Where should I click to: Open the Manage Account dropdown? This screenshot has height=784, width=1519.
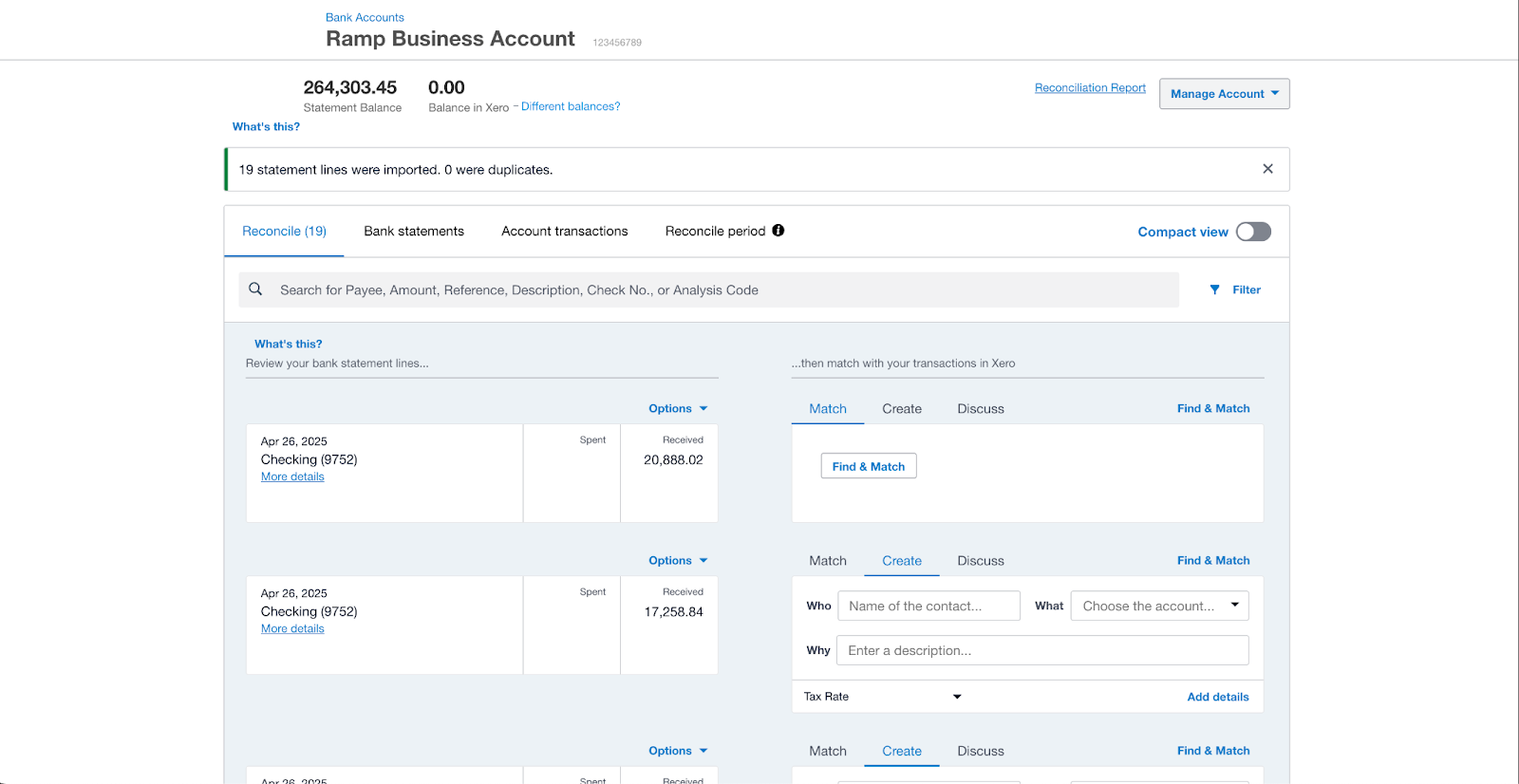click(x=1224, y=94)
